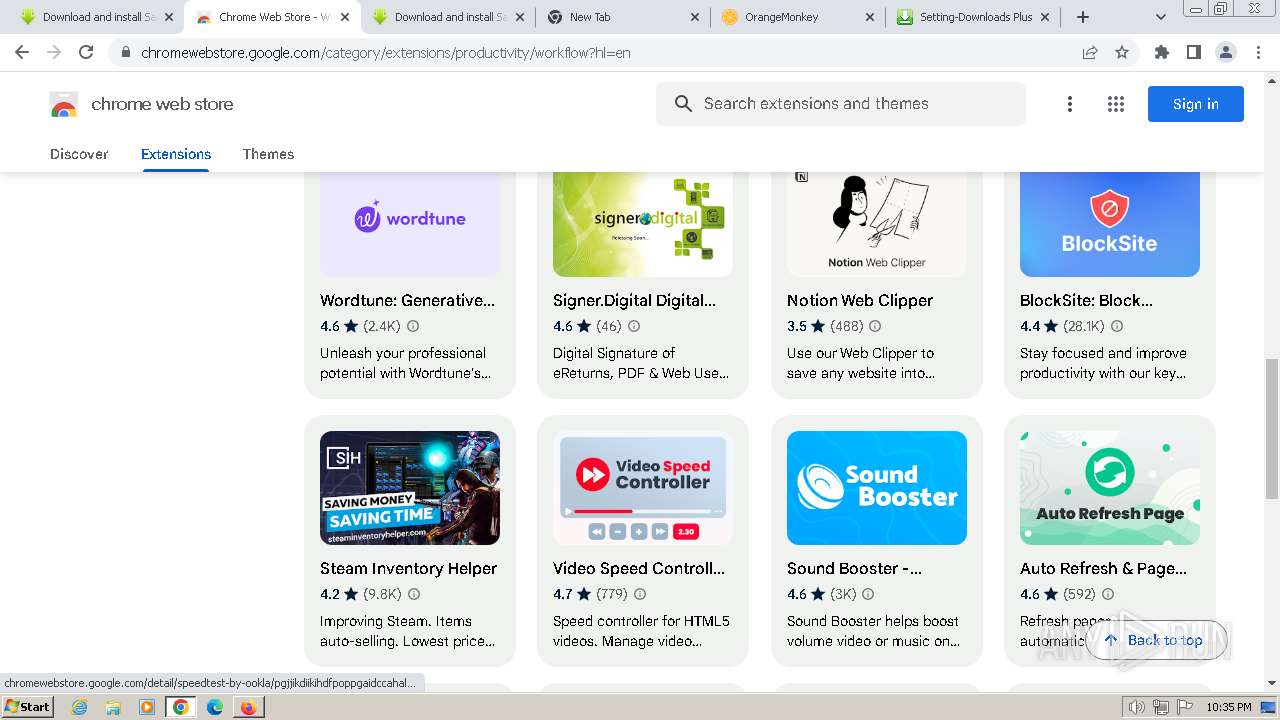1280x720 pixels.
Task: Show rating info for Signer.Digital
Action: pos(634,326)
